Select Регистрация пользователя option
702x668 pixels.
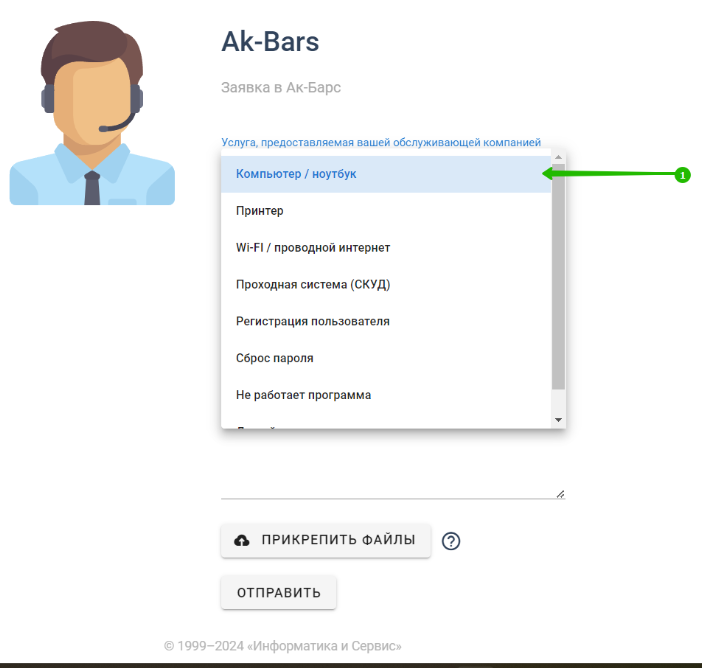point(386,321)
